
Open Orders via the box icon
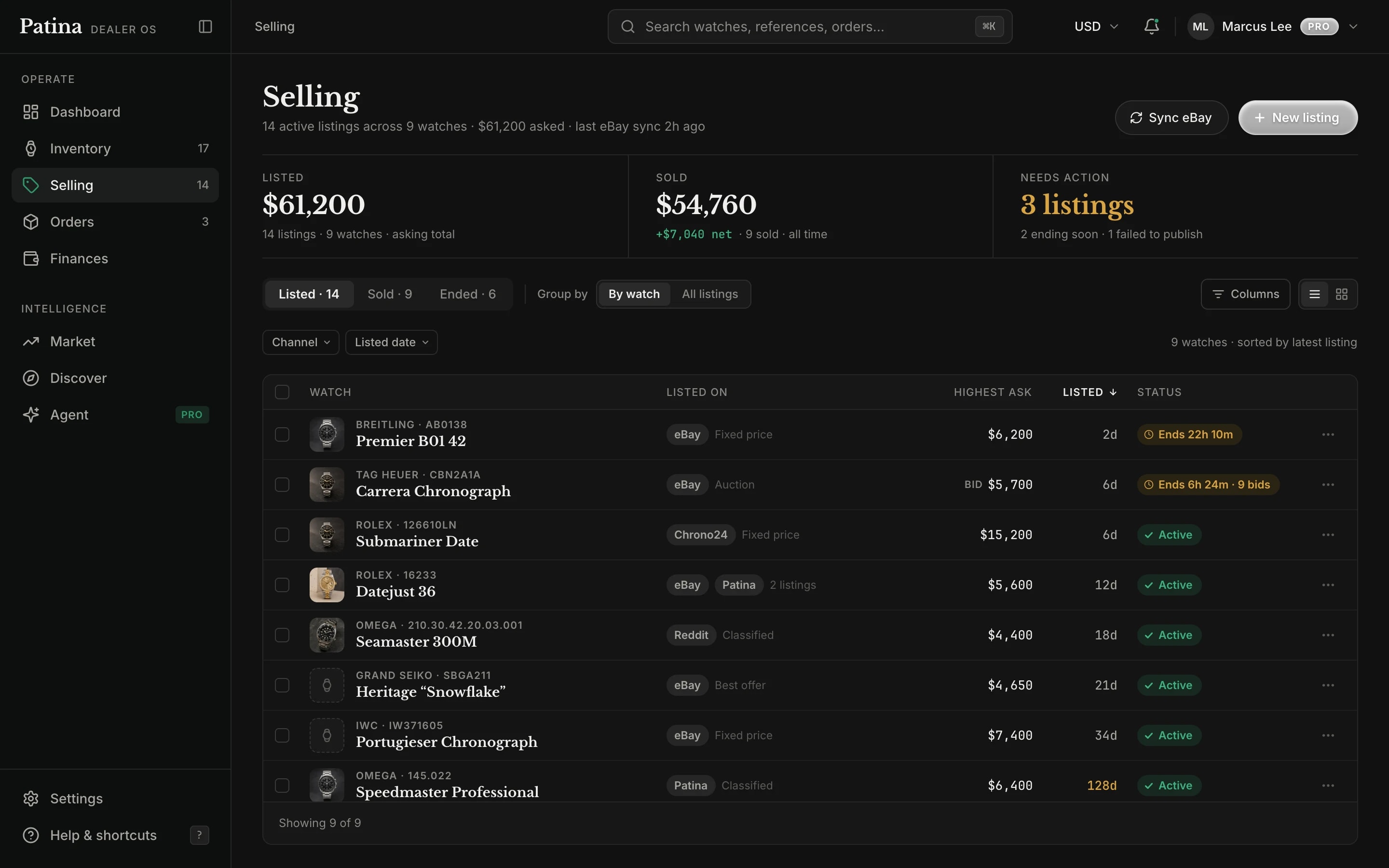[31, 222]
